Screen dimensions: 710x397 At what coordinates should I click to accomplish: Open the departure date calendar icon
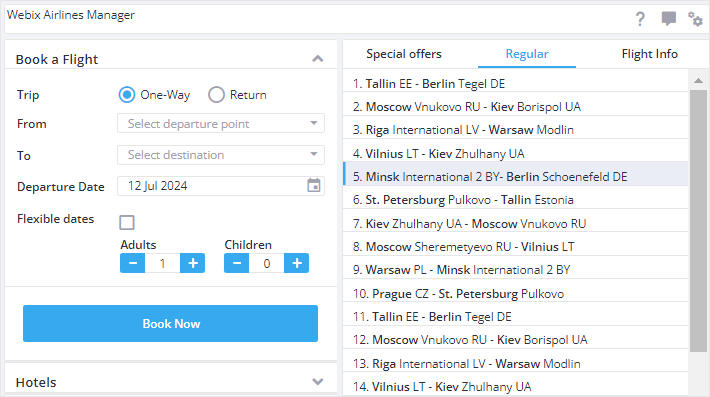point(313,186)
